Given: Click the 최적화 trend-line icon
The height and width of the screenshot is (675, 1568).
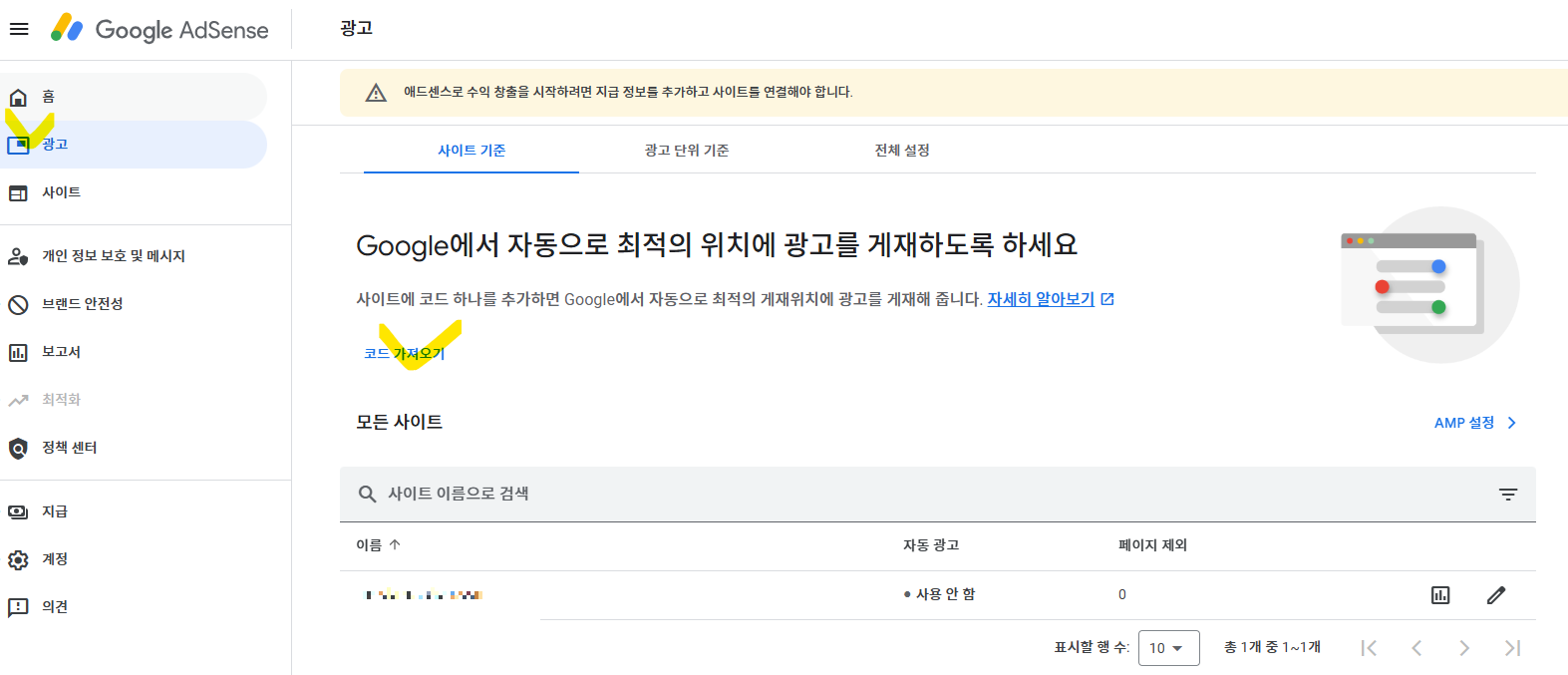Looking at the screenshot, I should point(18,400).
